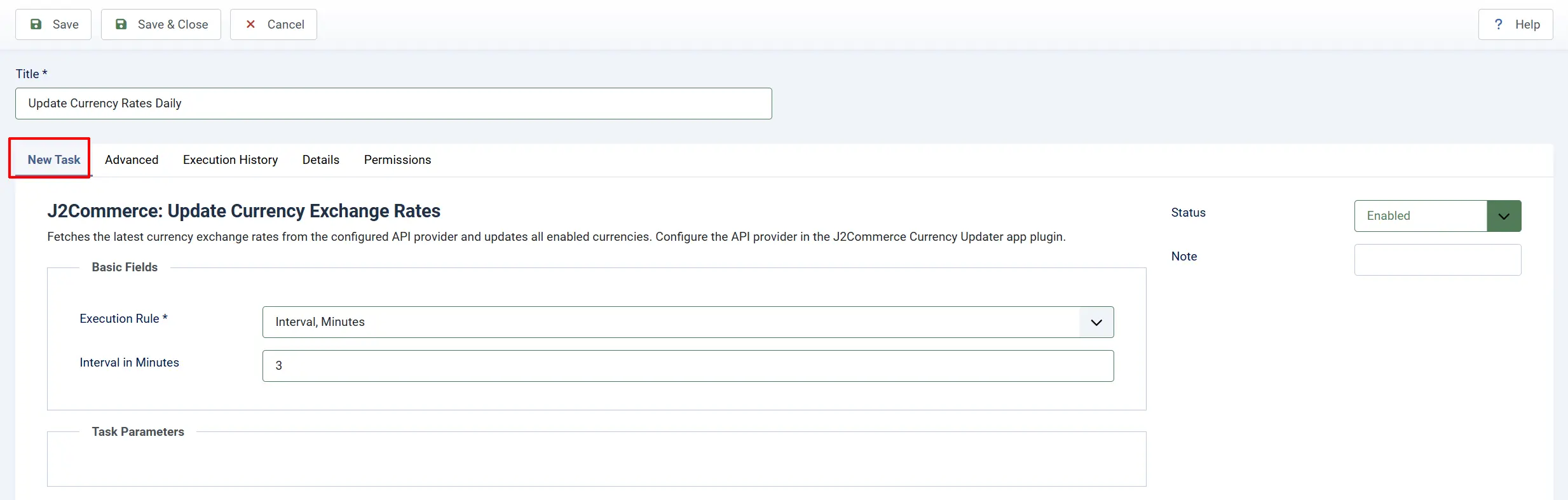Click the Interval in Minutes label

pyautogui.click(x=129, y=362)
